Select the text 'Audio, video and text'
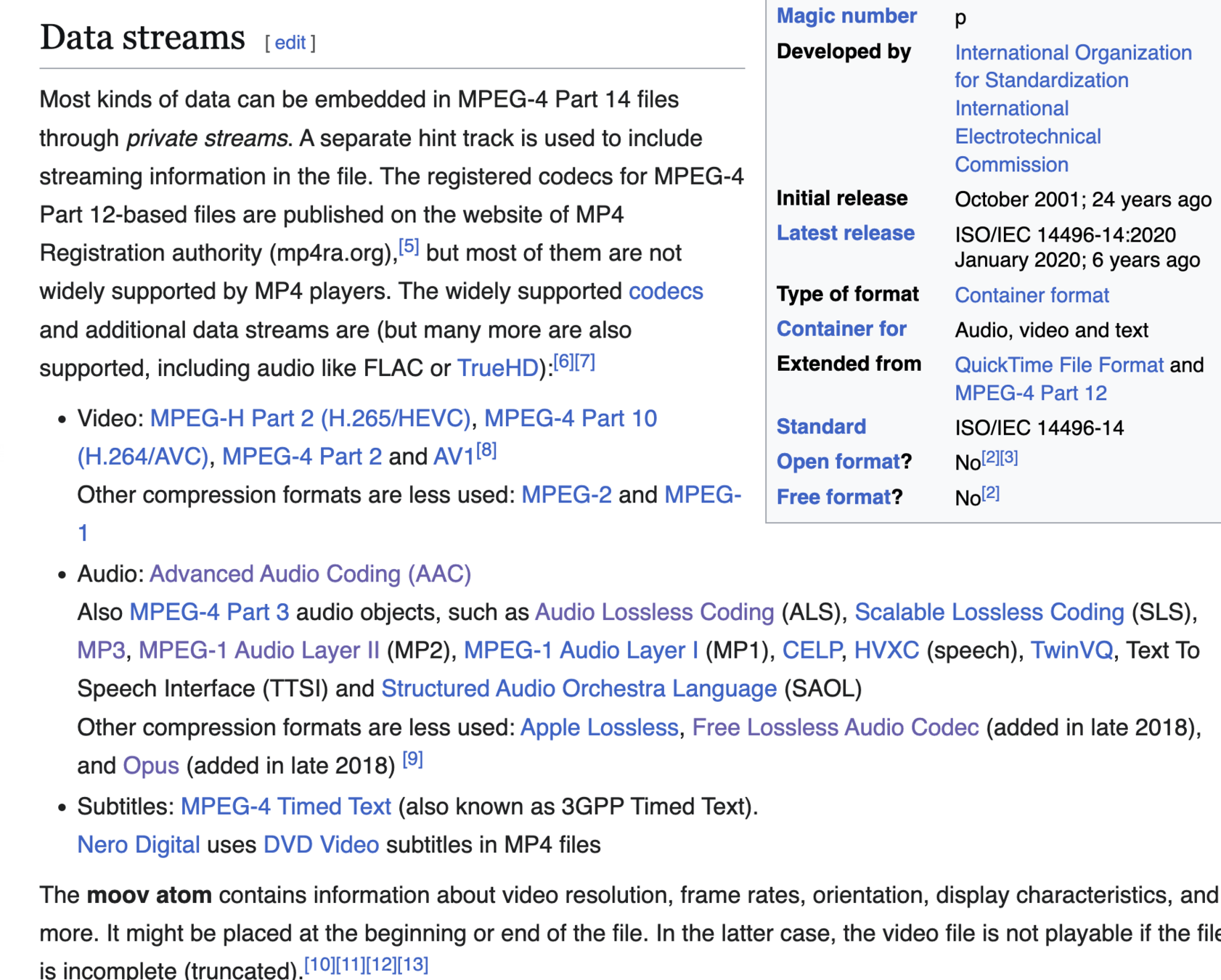 [1051, 330]
